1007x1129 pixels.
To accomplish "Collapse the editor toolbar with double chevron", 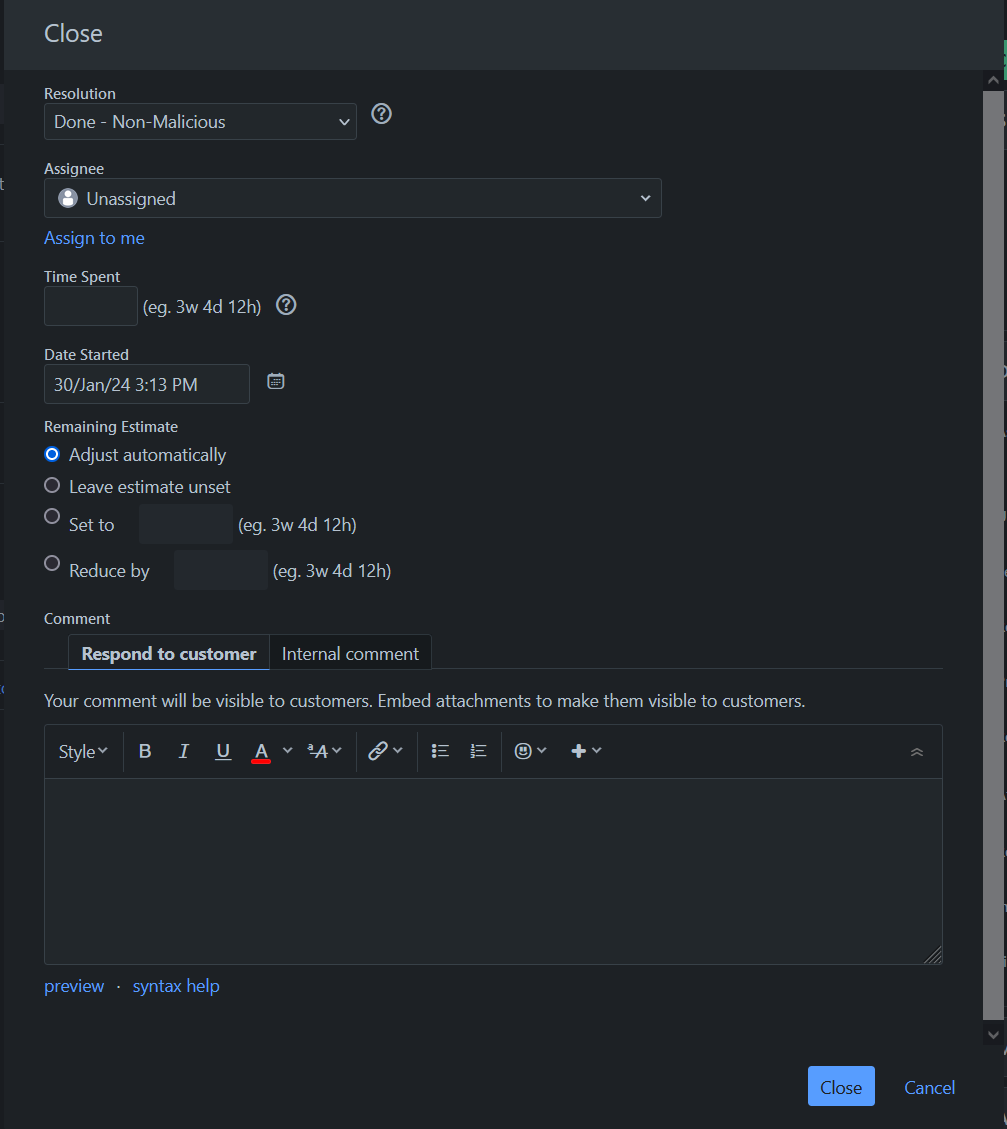I will (917, 752).
